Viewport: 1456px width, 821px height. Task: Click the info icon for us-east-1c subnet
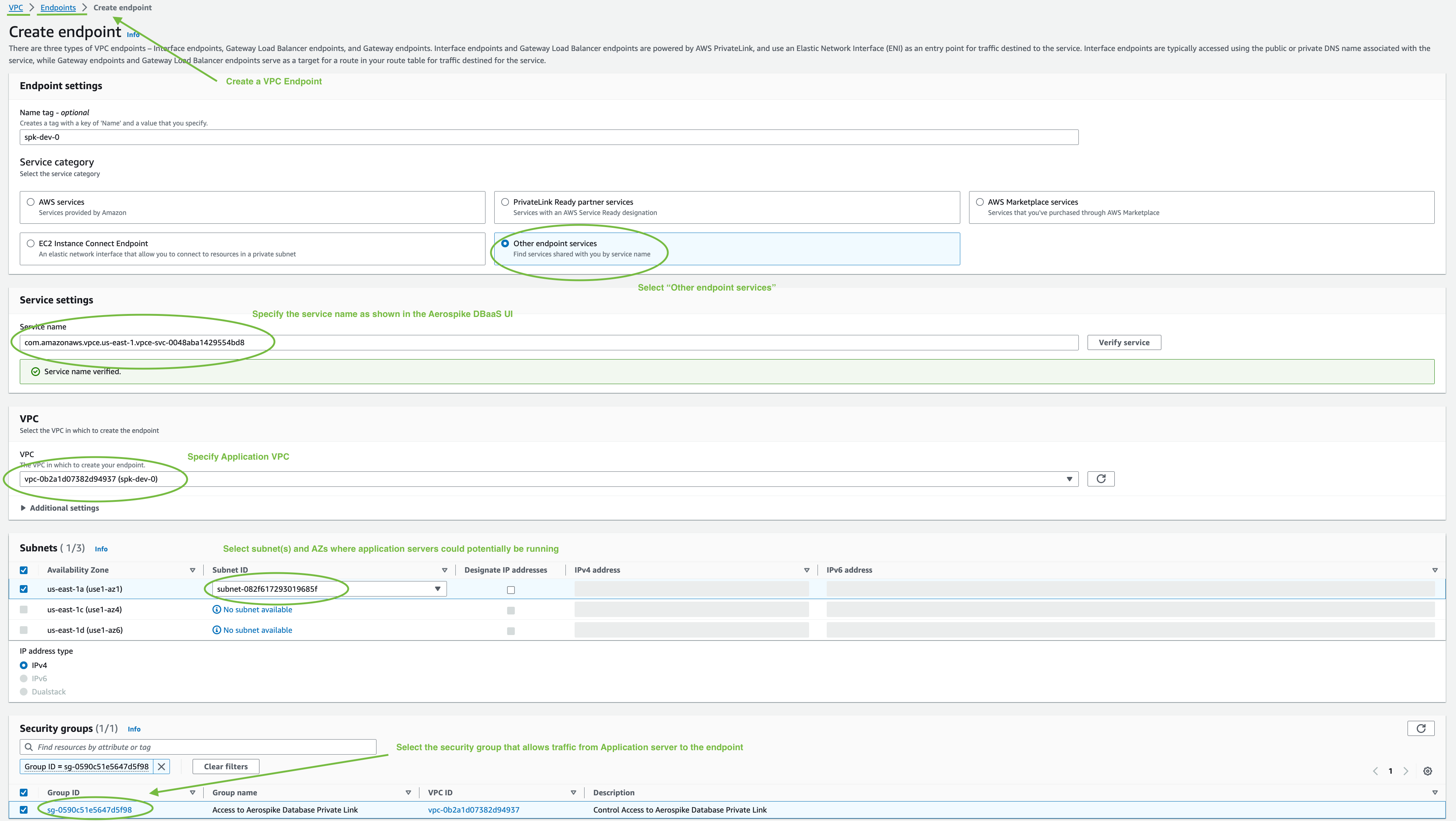[x=216, y=609]
